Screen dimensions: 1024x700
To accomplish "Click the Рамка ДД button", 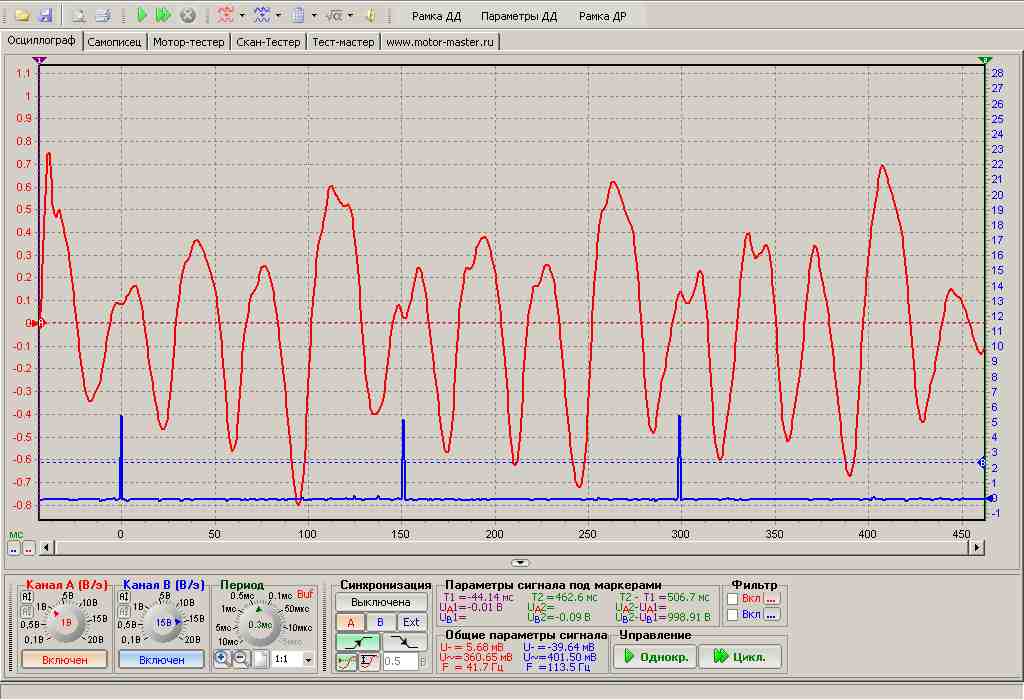I will [436, 16].
